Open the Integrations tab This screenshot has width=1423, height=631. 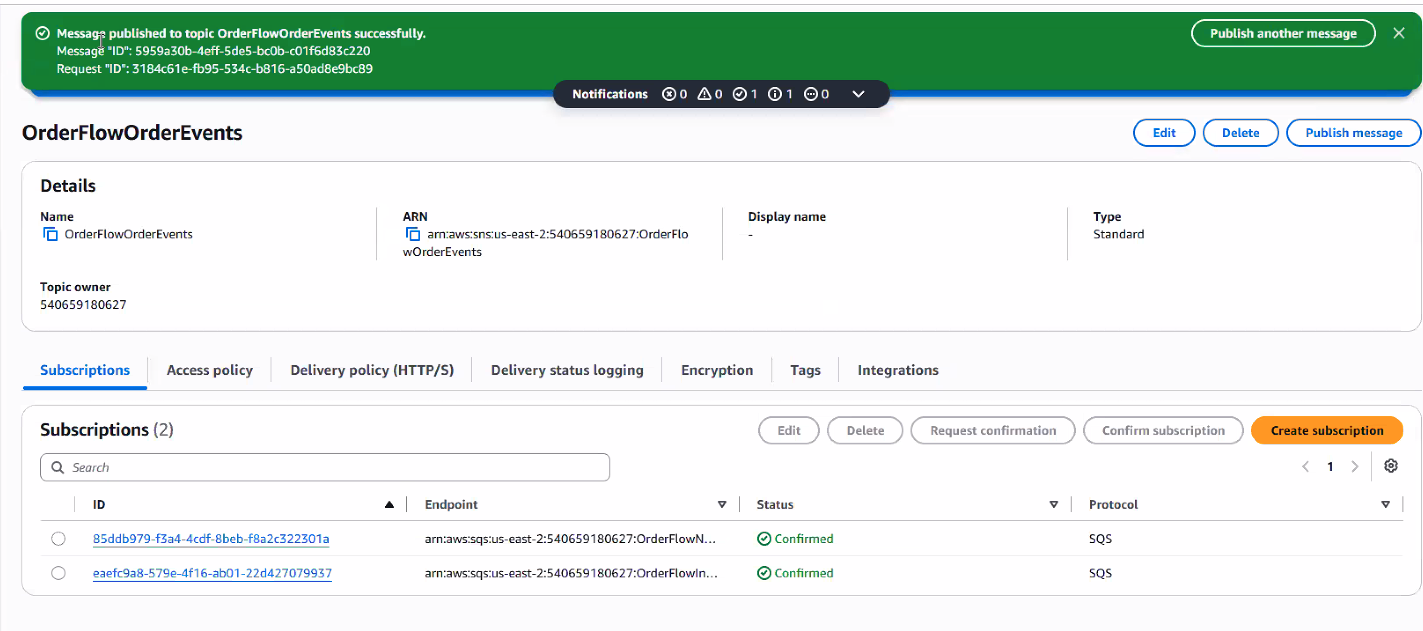tap(898, 370)
